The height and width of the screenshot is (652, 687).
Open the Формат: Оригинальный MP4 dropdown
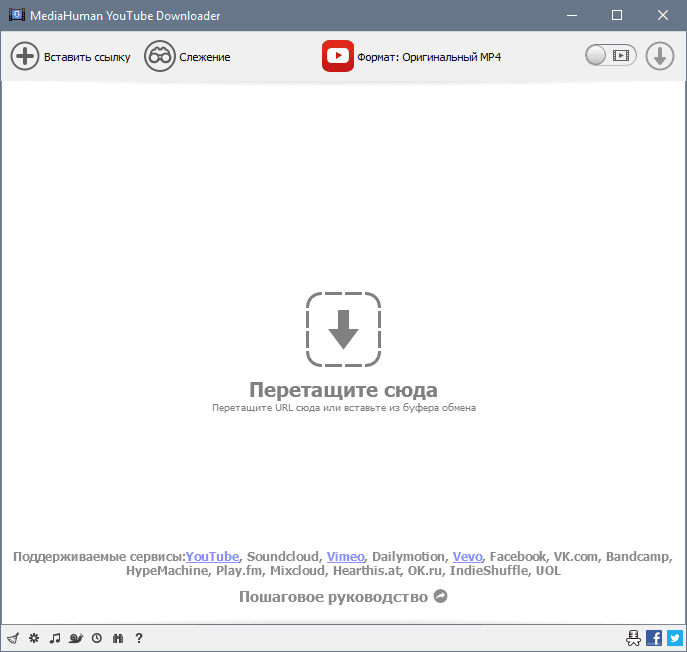pos(428,57)
